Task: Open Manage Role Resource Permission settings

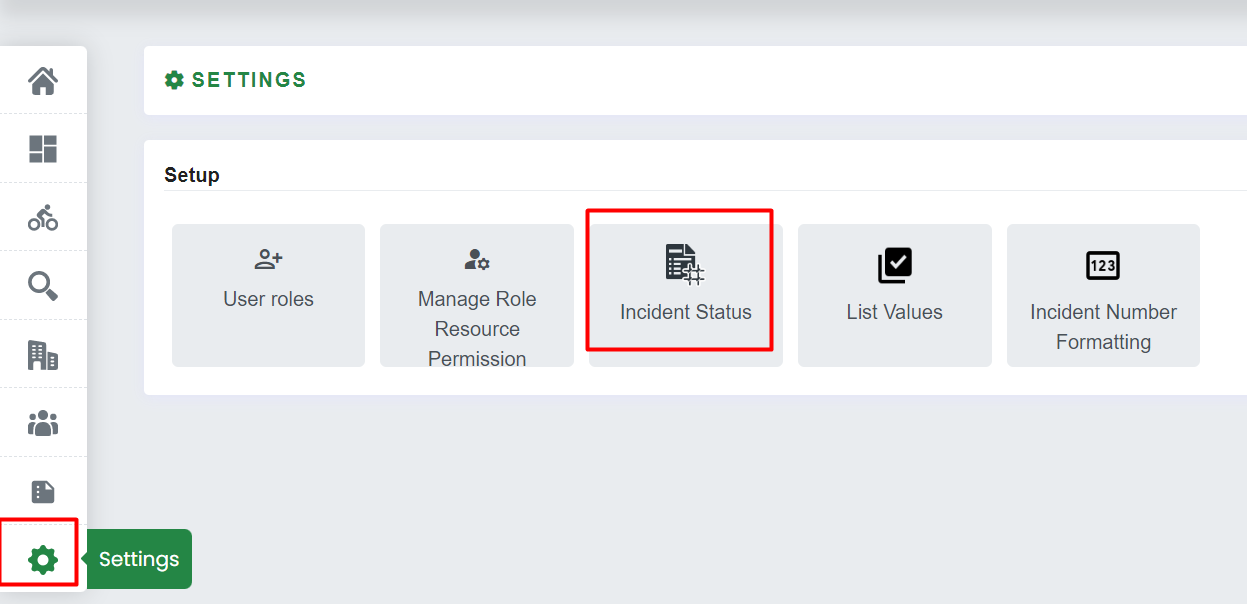Action: click(x=476, y=295)
